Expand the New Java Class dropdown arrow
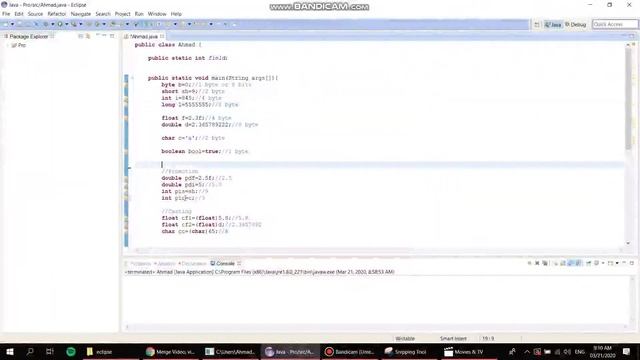640x360 pixels. pyautogui.click(x=104, y=24)
